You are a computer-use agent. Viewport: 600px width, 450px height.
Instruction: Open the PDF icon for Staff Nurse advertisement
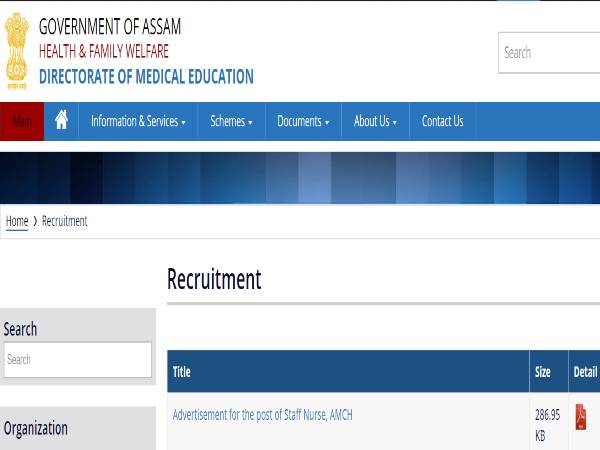(x=581, y=417)
